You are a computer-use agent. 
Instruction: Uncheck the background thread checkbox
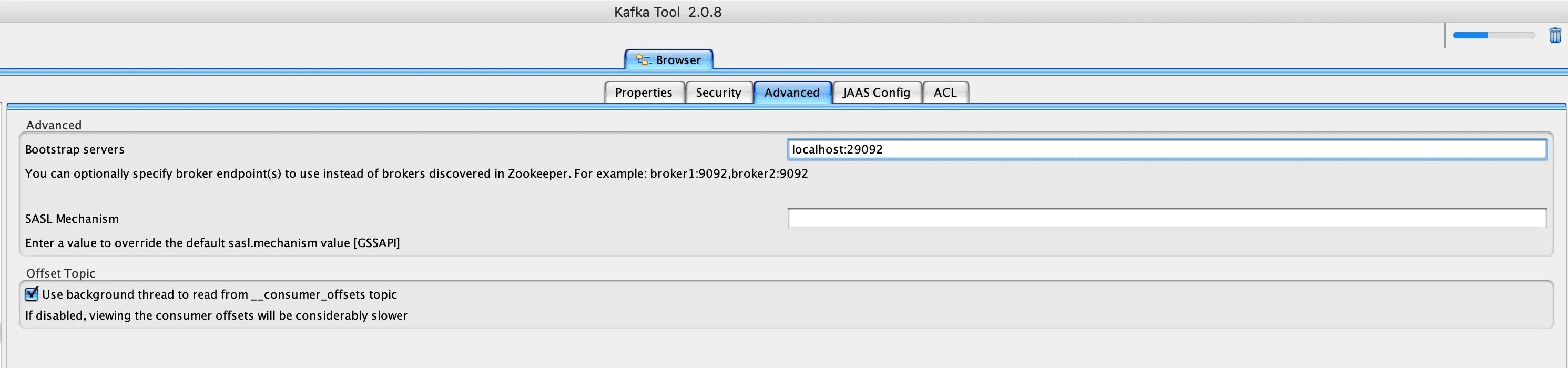point(32,294)
